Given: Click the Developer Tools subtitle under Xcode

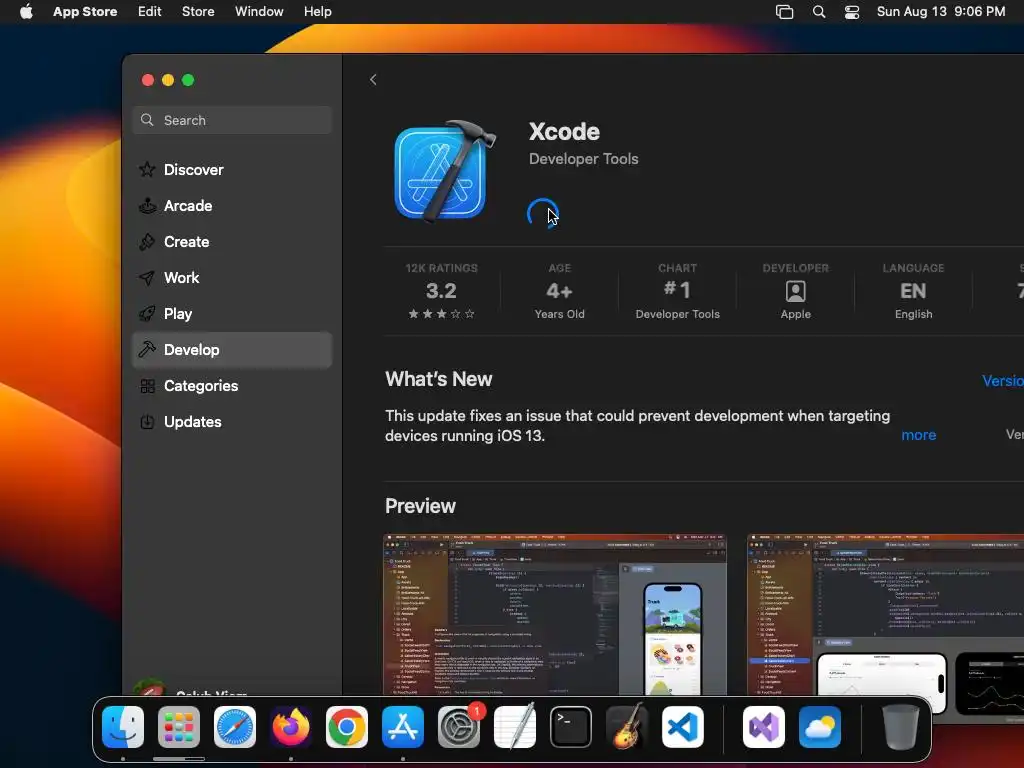Looking at the screenshot, I should coord(584,159).
